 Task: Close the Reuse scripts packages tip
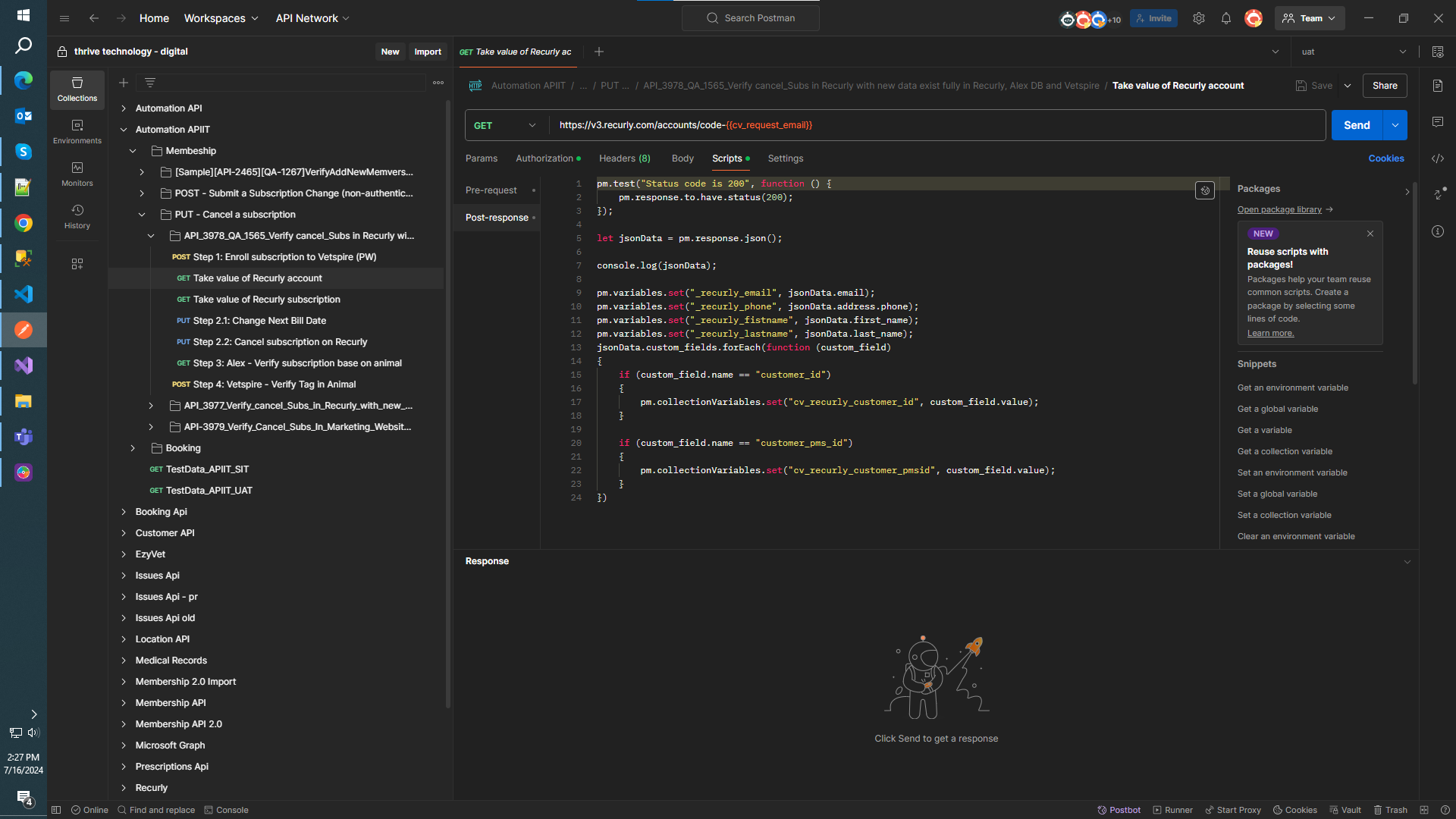tap(1370, 234)
